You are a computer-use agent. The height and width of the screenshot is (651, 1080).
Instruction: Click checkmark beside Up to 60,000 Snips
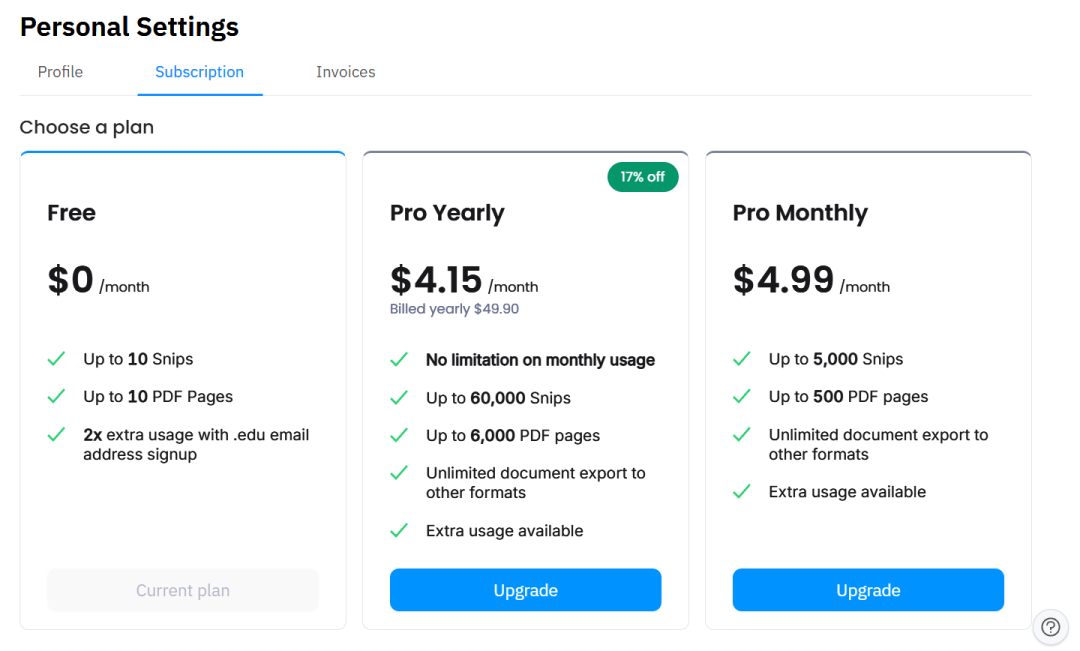[399, 398]
